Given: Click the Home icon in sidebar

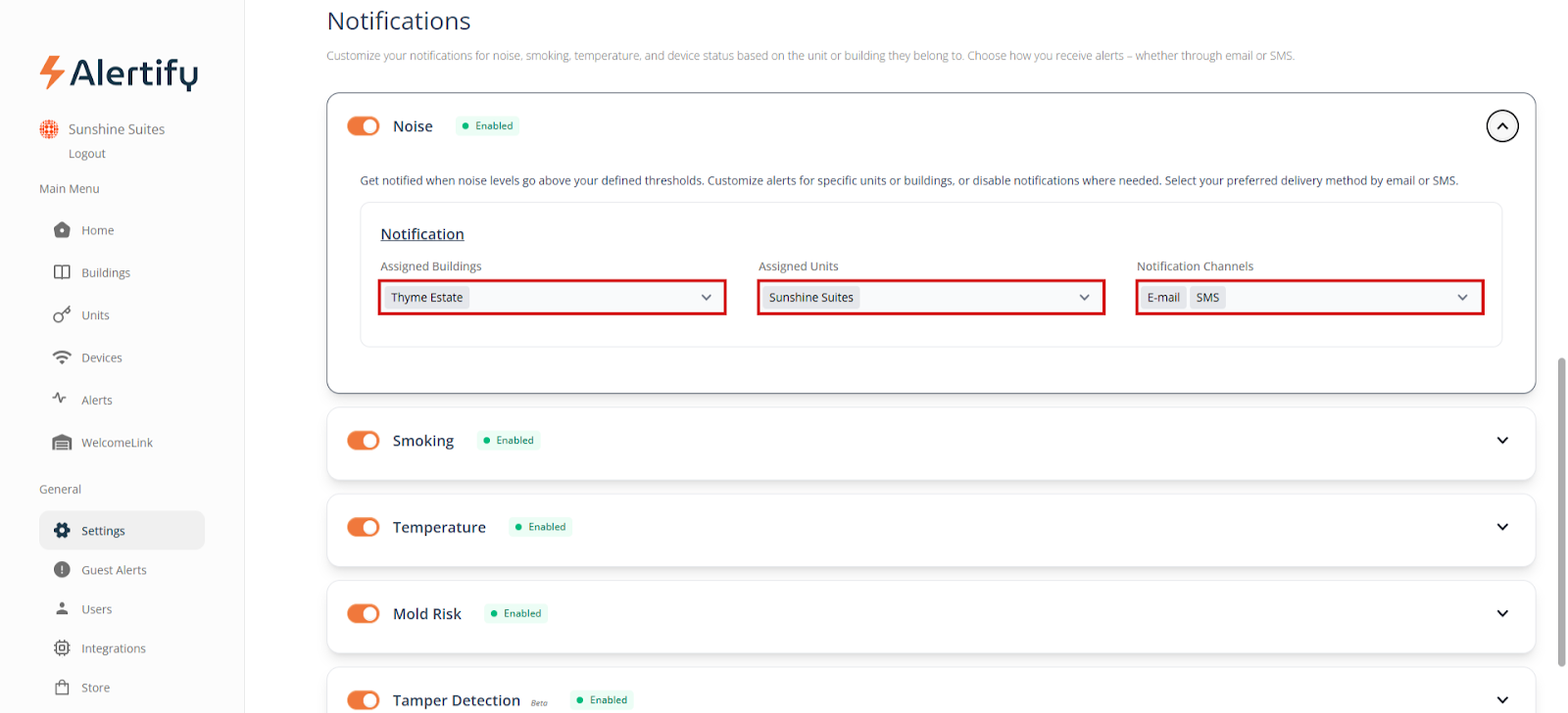Looking at the screenshot, I should (62, 230).
